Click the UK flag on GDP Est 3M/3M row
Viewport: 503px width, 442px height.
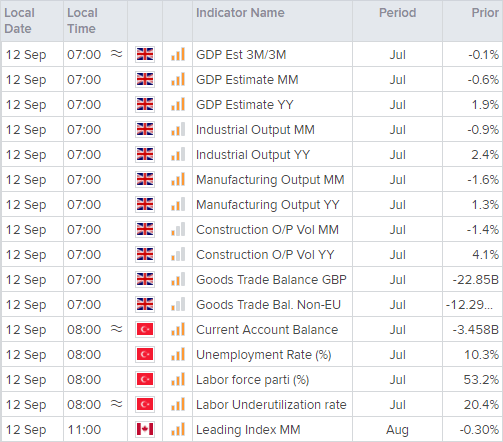point(145,54)
